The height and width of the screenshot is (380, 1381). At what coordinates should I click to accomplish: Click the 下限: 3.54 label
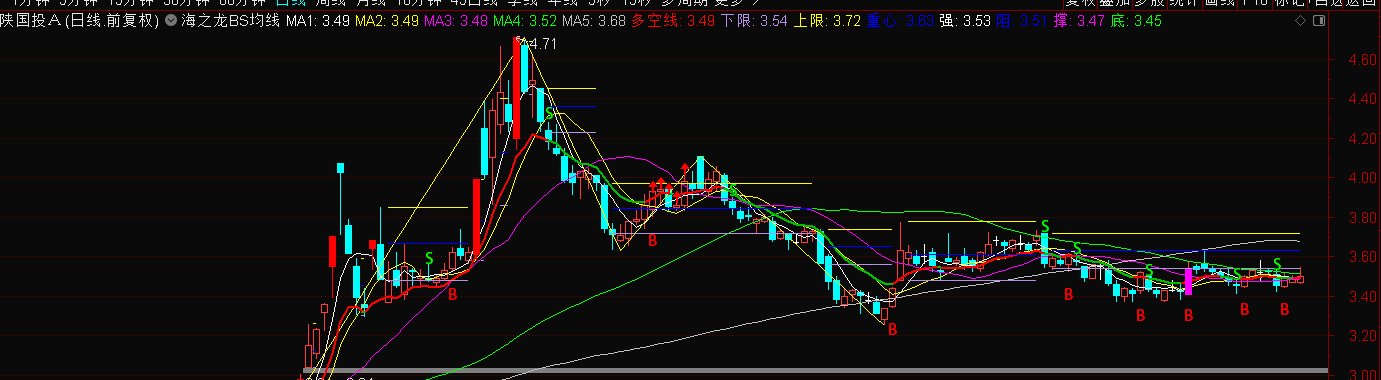(754, 20)
